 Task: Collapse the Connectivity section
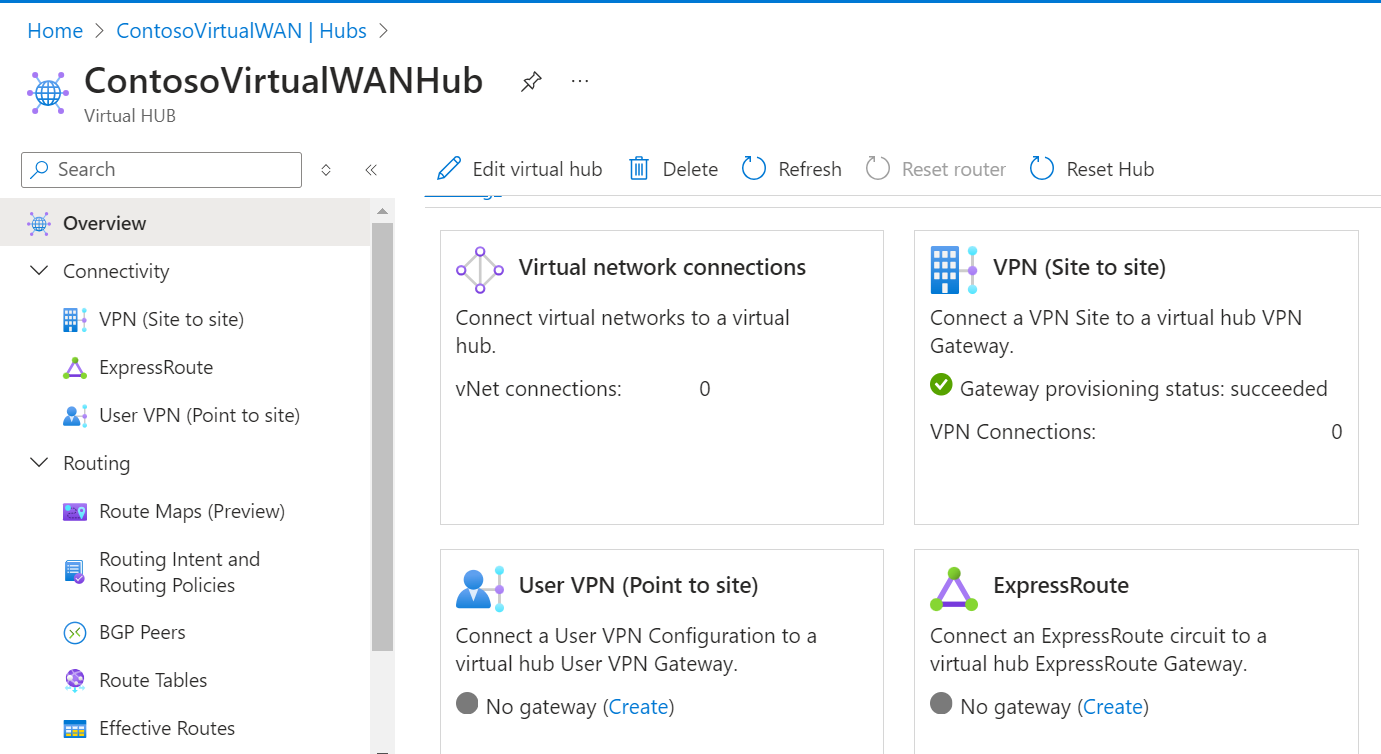(40, 271)
